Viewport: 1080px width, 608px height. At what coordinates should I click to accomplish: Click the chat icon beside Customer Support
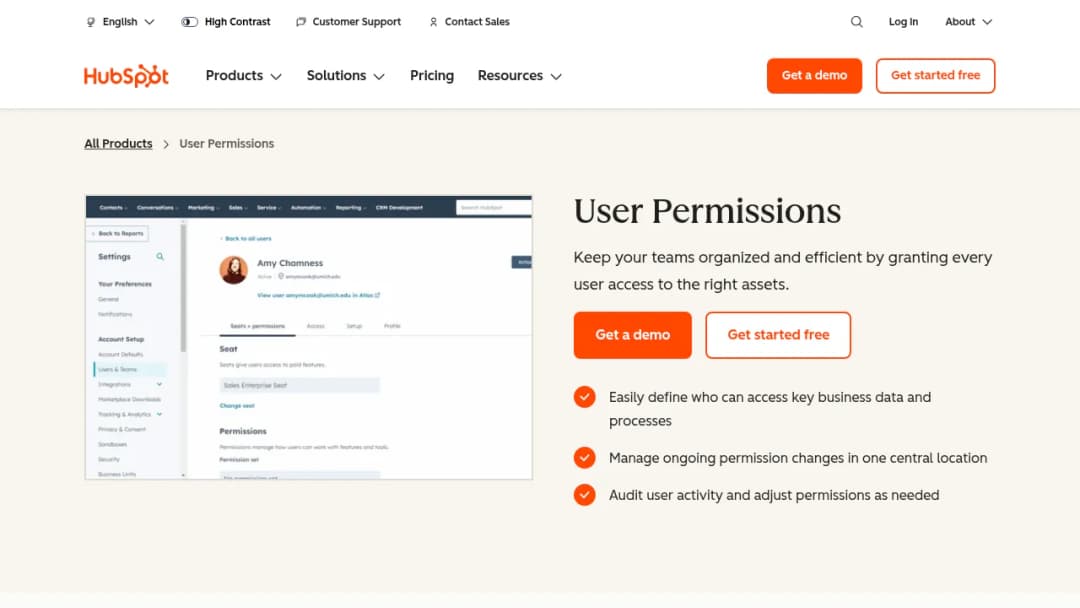click(301, 22)
